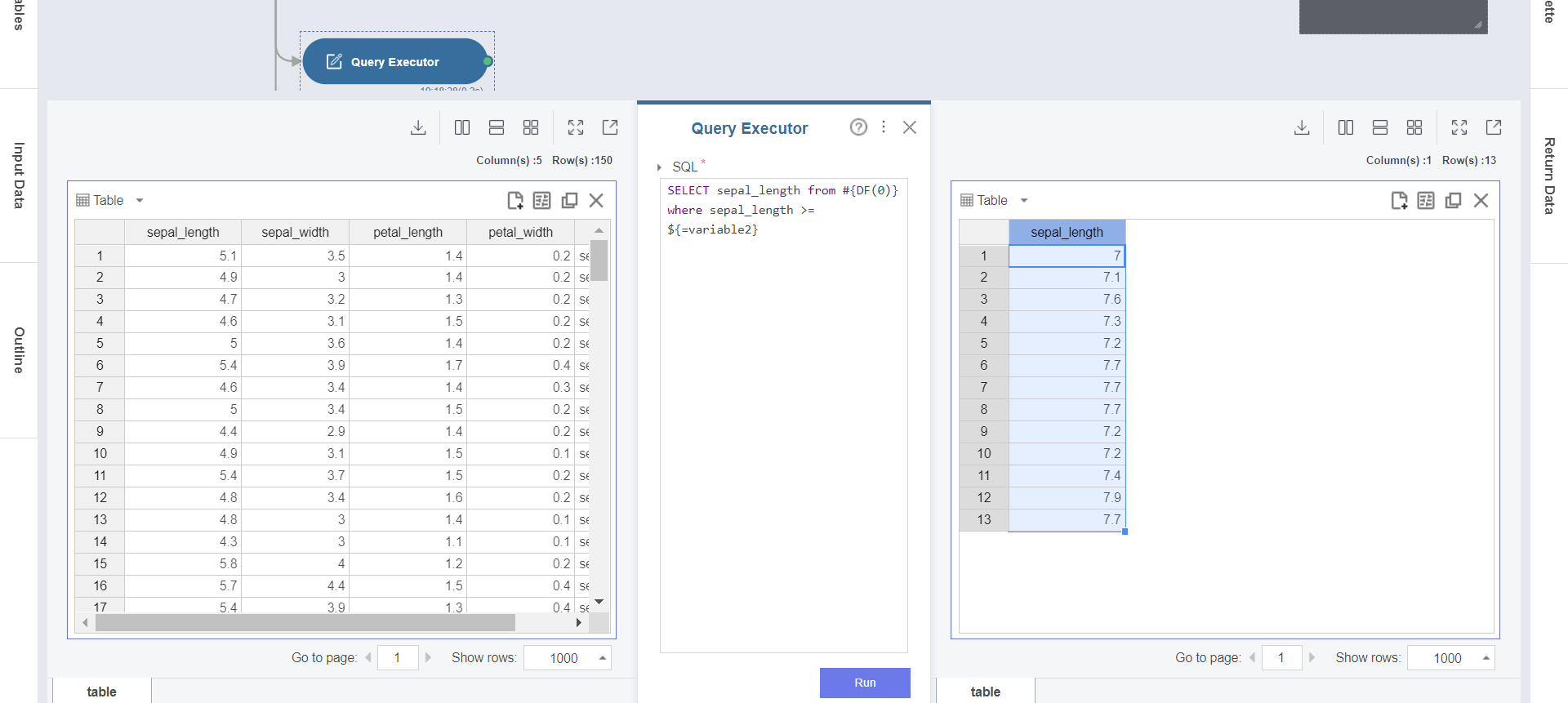Download return data in right panel

coord(1302,127)
